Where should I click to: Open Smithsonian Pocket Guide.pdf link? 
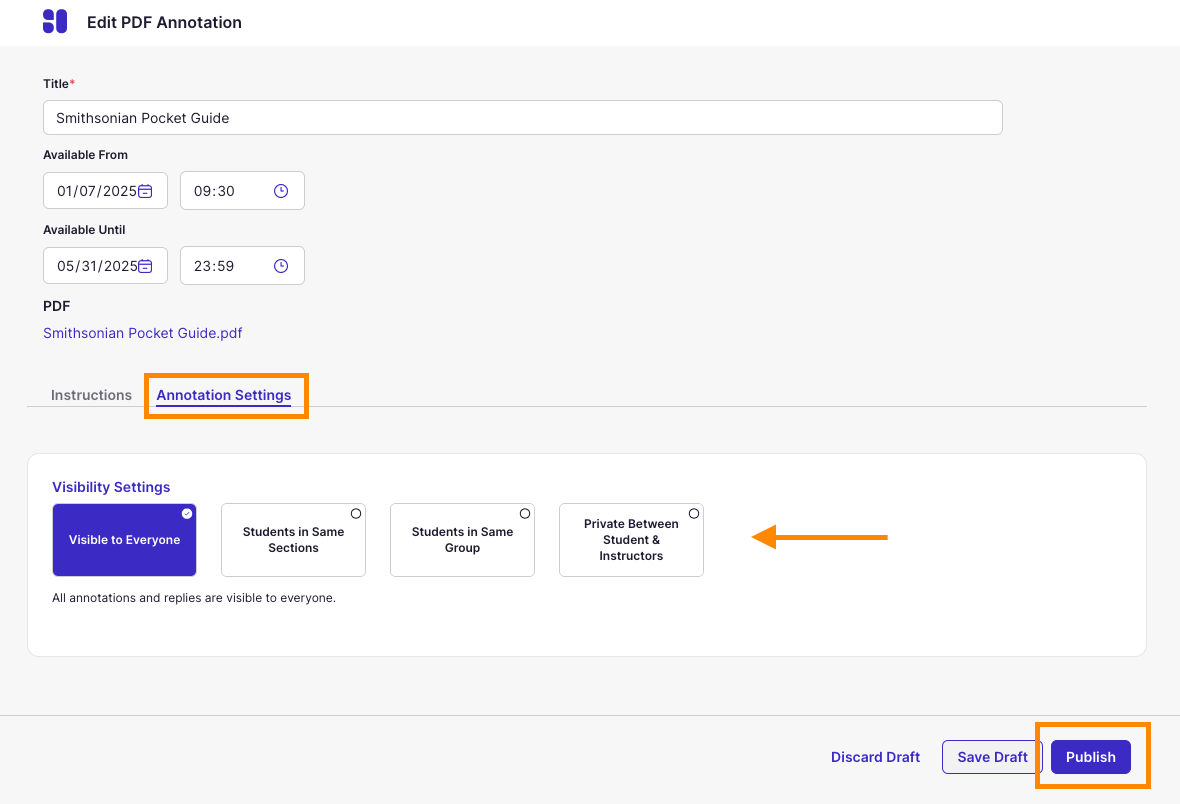tap(142, 333)
